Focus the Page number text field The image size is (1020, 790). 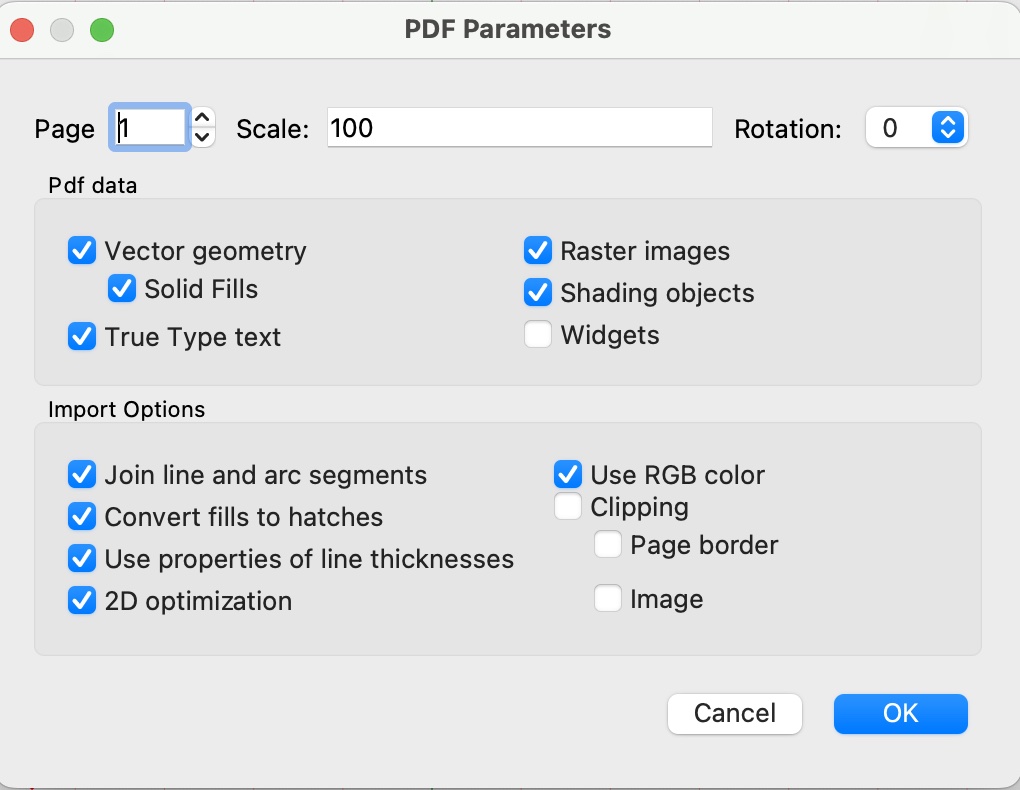(150, 128)
